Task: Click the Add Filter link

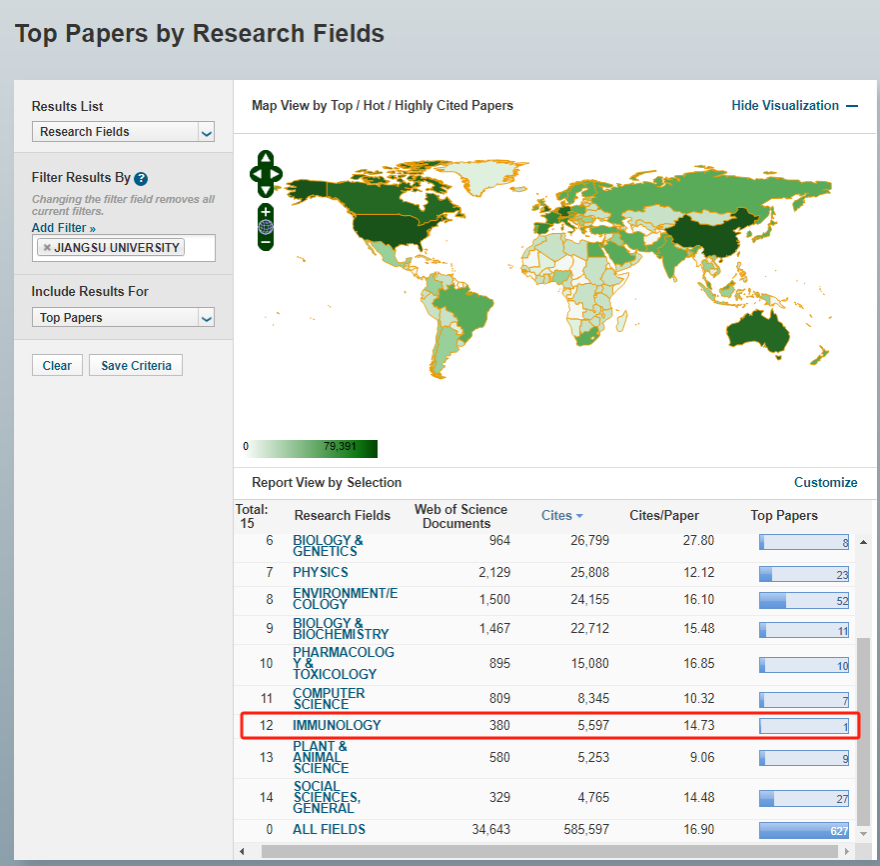Action: (x=63, y=228)
